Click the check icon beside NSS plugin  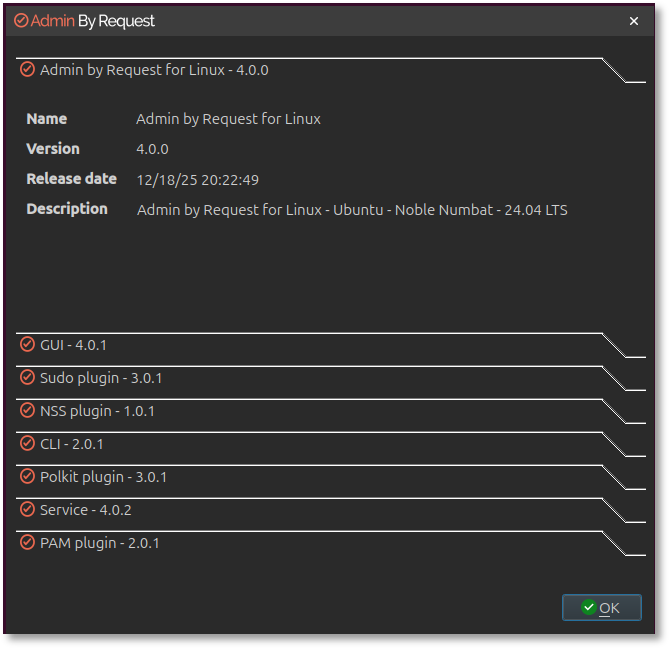[27, 411]
